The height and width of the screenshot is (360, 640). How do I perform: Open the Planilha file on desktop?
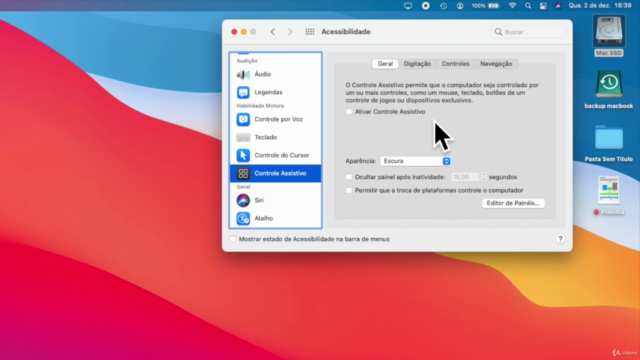pyautogui.click(x=609, y=196)
